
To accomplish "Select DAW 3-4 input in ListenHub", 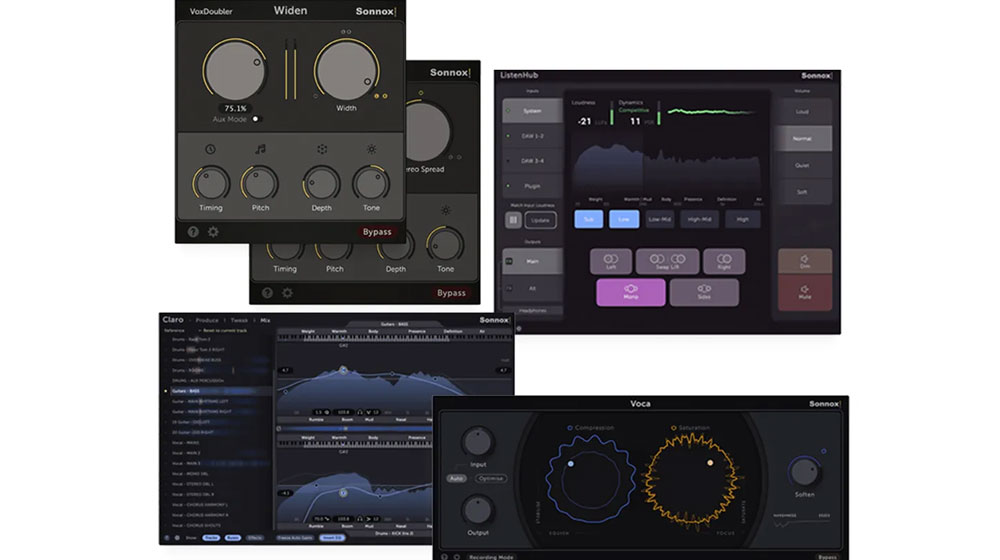I will 533,161.
